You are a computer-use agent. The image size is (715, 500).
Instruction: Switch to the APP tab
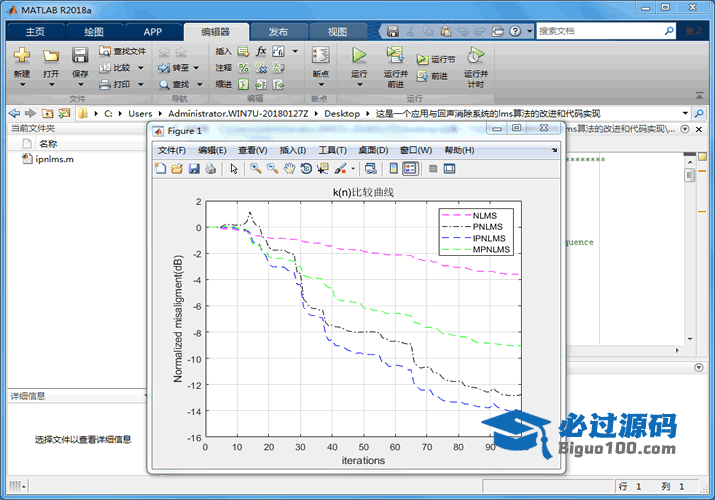[153, 31]
